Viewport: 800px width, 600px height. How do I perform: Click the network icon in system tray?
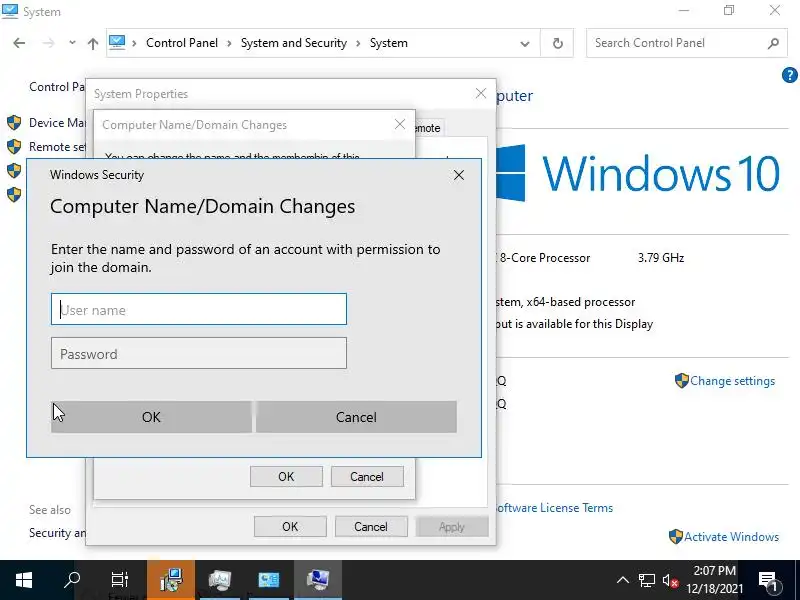click(646, 581)
